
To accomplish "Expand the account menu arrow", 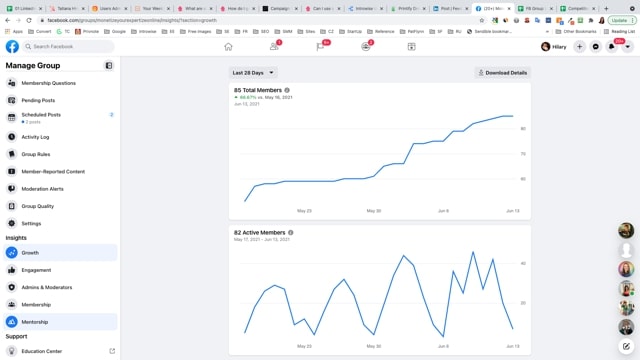I will [627, 47].
